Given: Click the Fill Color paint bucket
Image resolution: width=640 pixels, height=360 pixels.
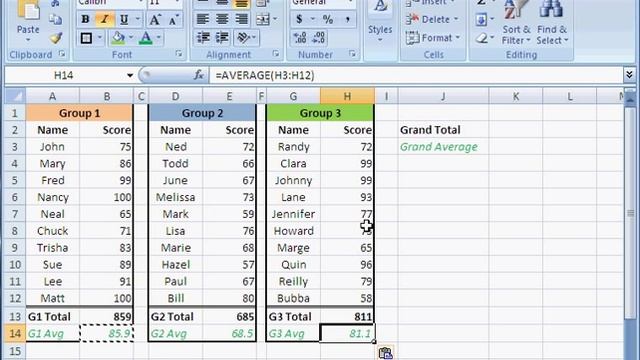Looking at the screenshot, I should click(118, 38).
